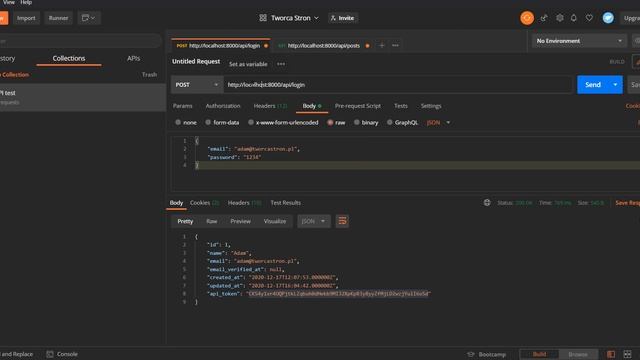Viewport: 640px width, 360px height.
Task: Switch response view to Pretty
Action: coord(185,221)
